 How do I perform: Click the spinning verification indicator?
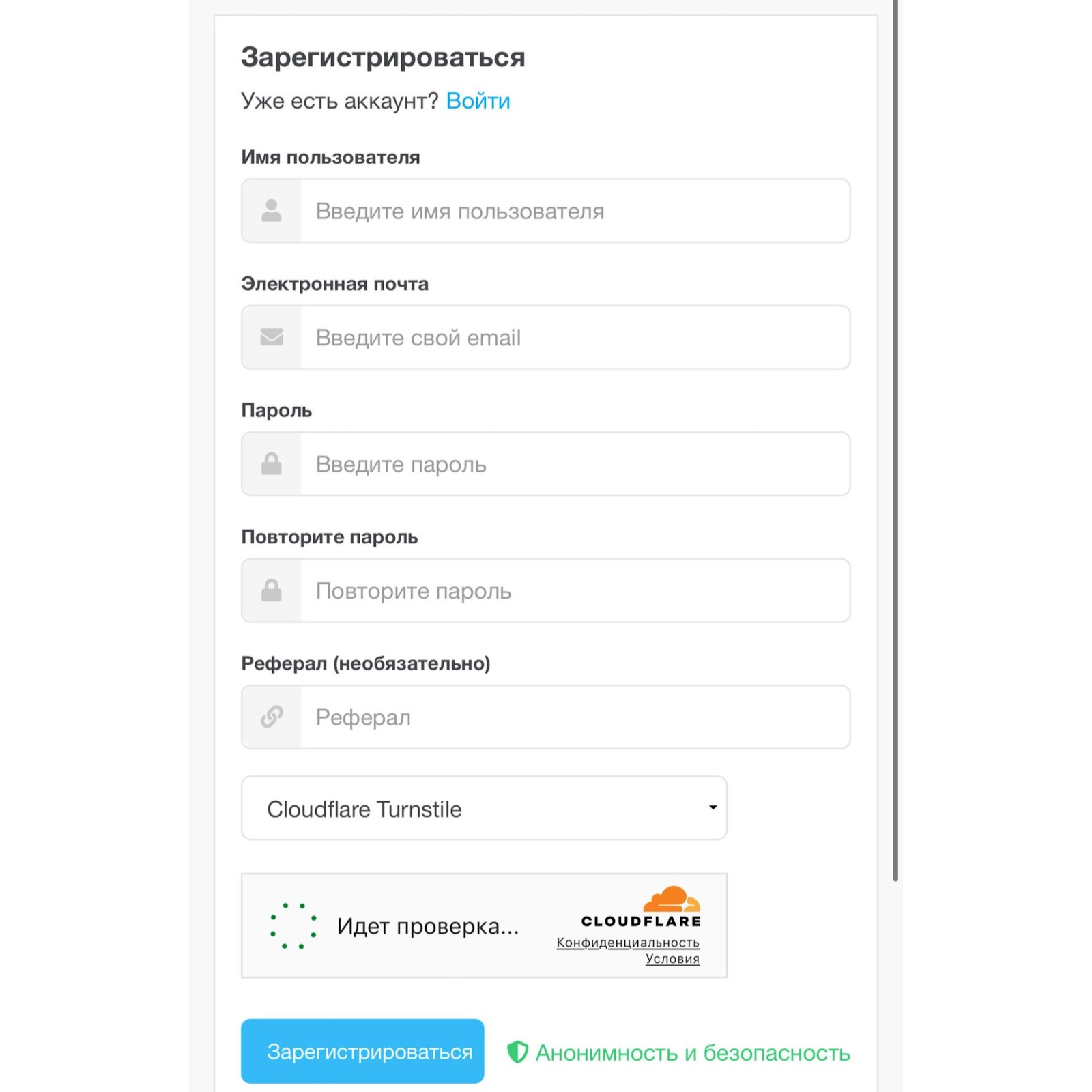pos(293,925)
